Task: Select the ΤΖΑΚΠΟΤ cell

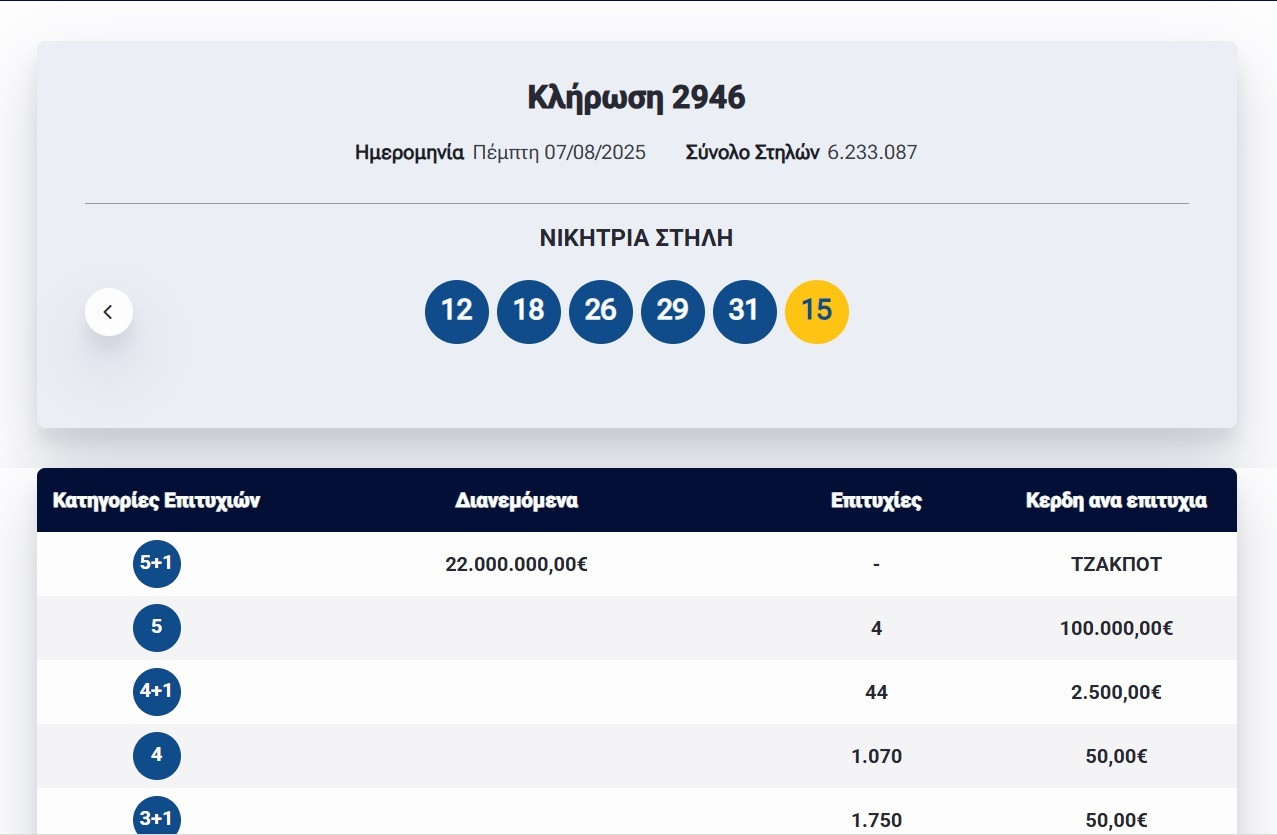Action: (x=1116, y=564)
